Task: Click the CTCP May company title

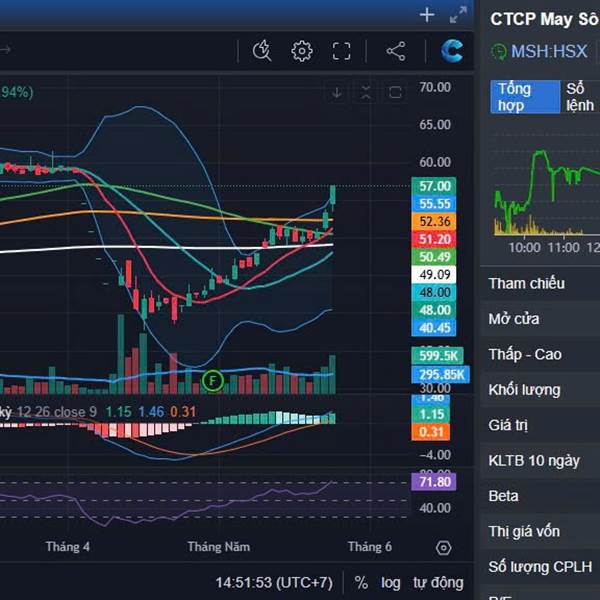Action: (545, 19)
